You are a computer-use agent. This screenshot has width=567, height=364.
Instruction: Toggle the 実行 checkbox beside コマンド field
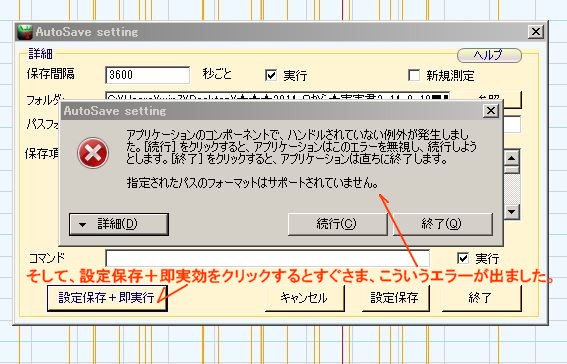click(x=463, y=258)
